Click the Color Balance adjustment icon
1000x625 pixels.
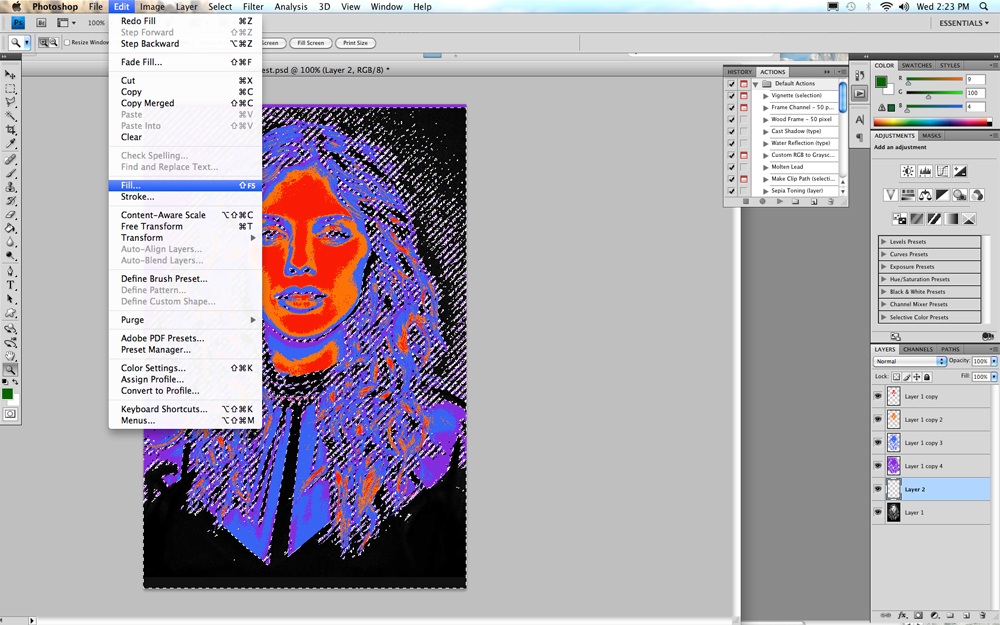pyautogui.click(x=925, y=195)
